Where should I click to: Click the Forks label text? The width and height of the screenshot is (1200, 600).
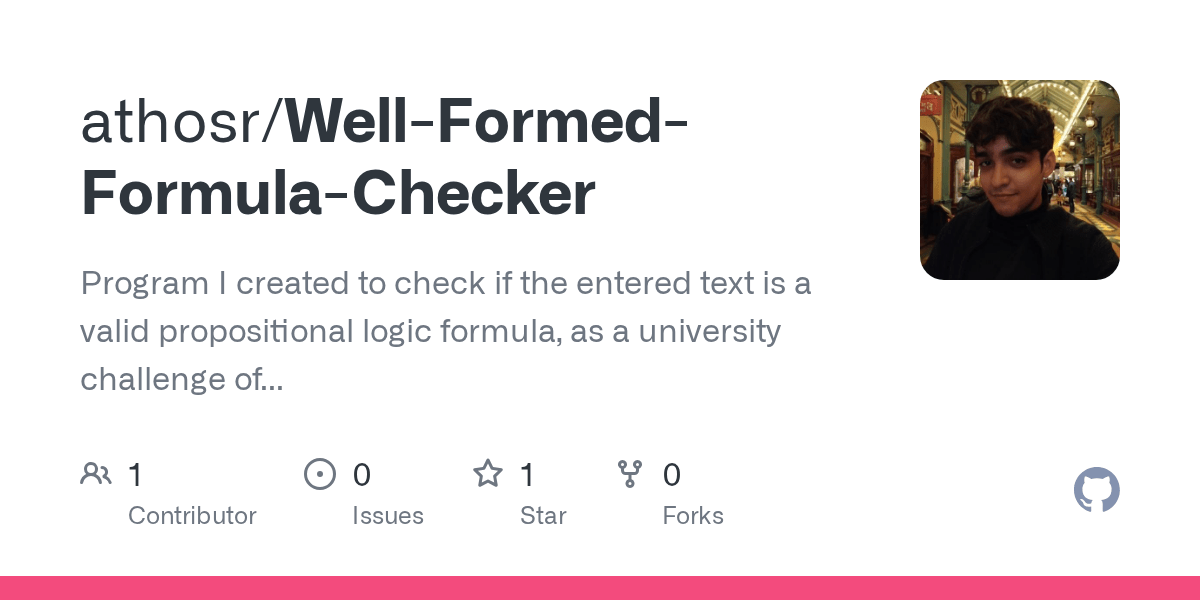(693, 516)
